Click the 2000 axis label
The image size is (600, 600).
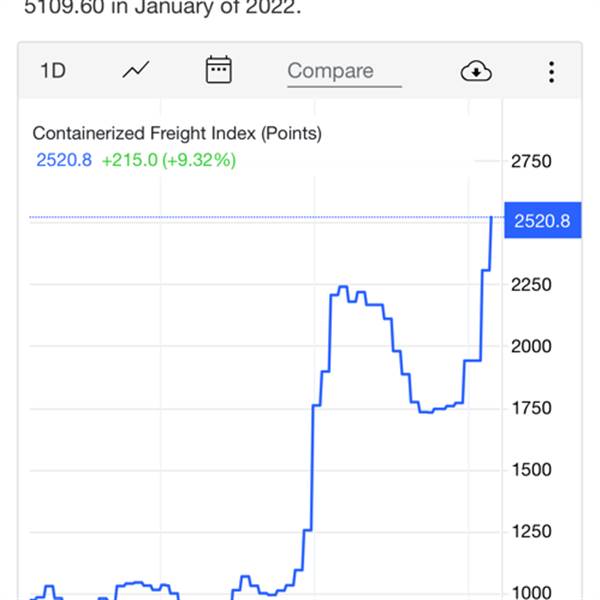click(x=531, y=347)
